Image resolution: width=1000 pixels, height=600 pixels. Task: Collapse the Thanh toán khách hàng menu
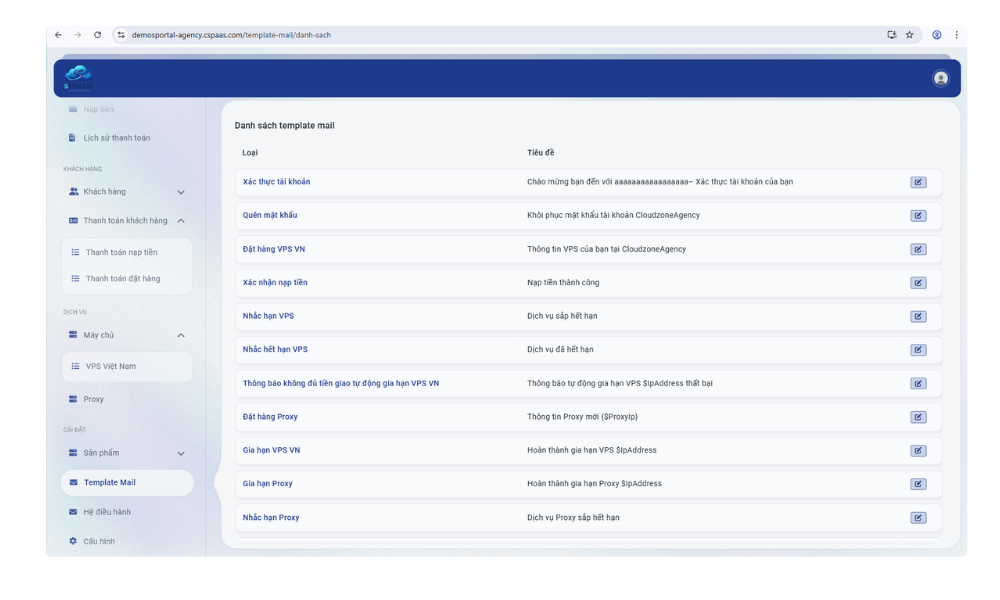[127, 221]
